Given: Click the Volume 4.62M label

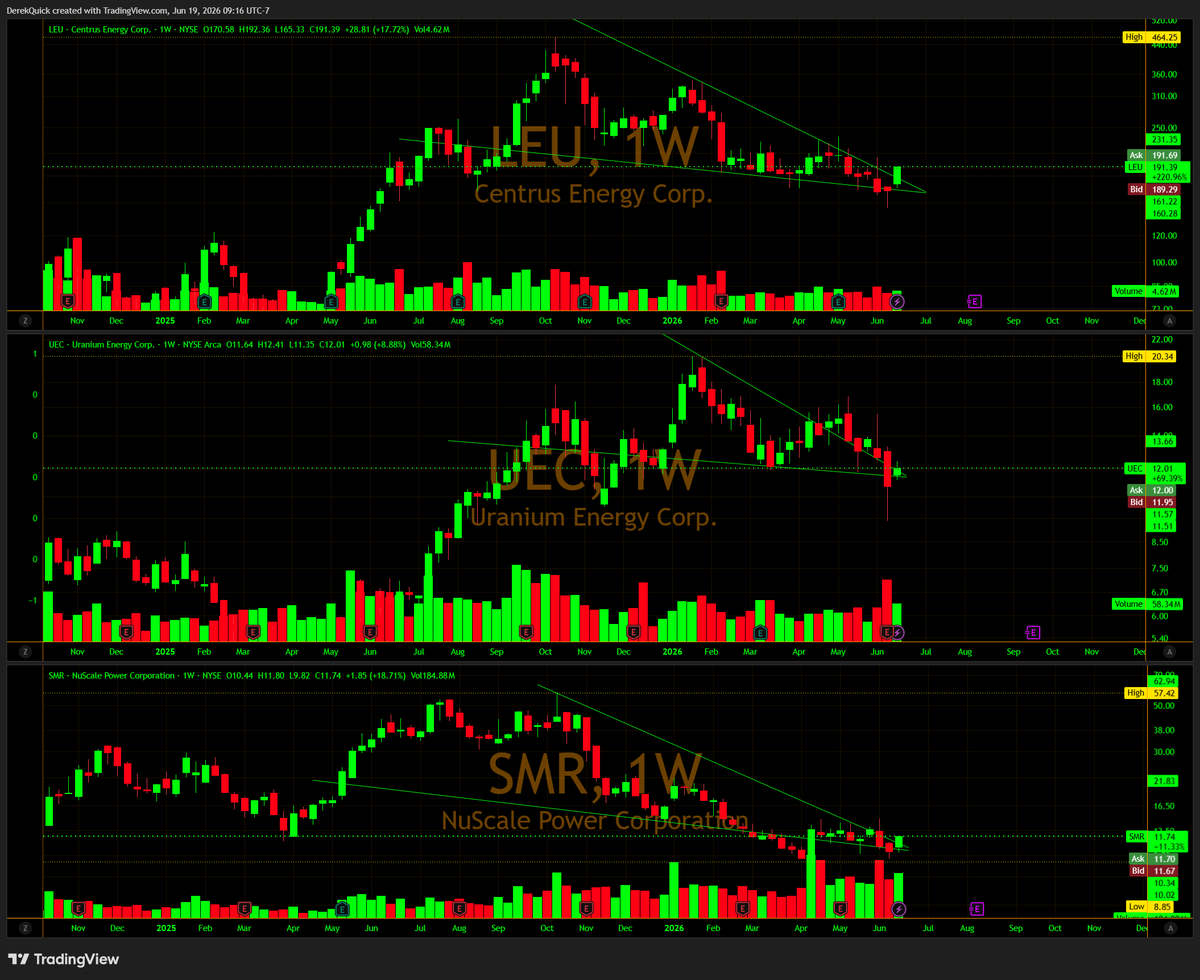Looking at the screenshot, I should tap(1146, 291).
